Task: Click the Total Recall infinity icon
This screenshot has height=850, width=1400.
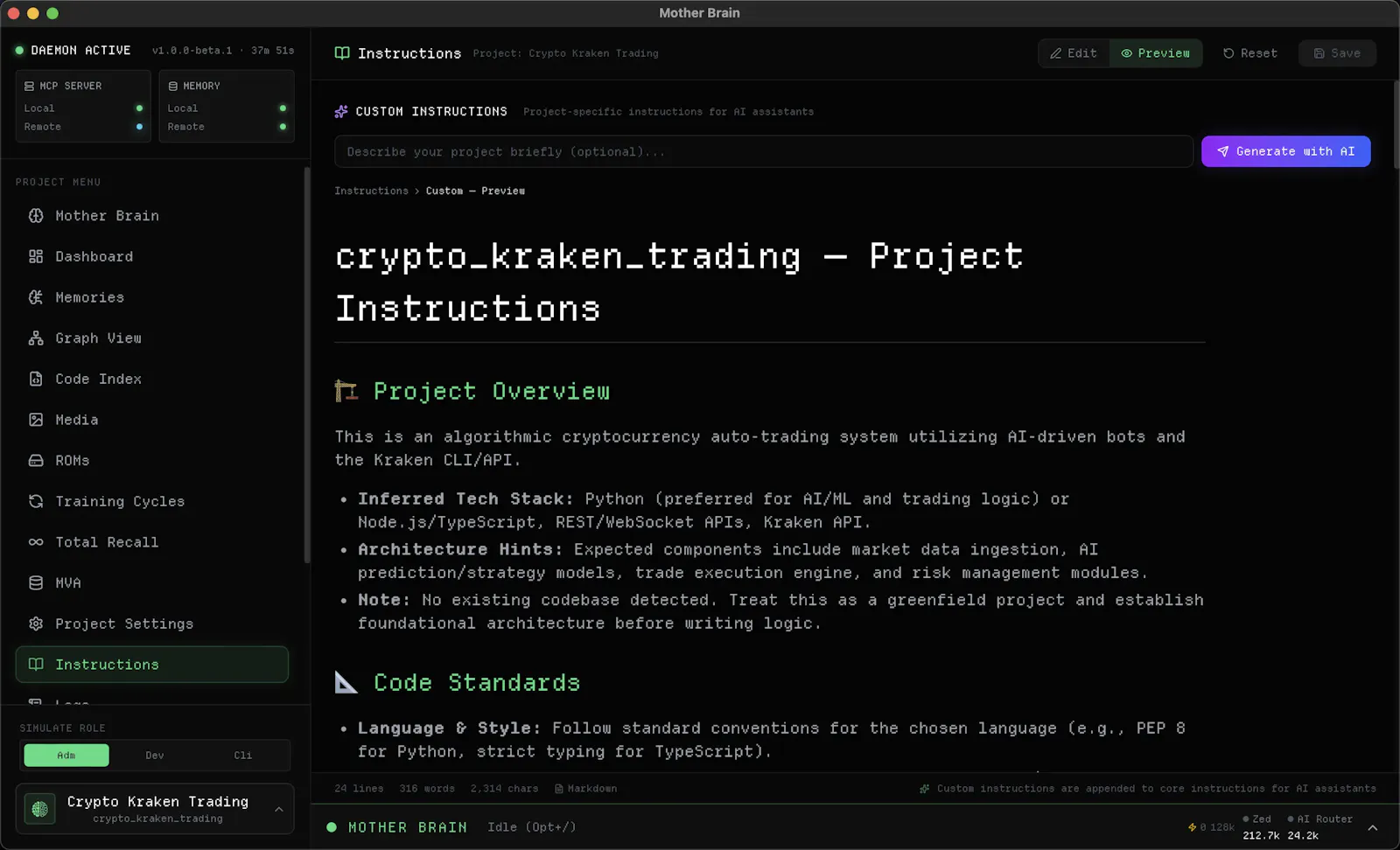Action: pyautogui.click(x=36, y=542)
